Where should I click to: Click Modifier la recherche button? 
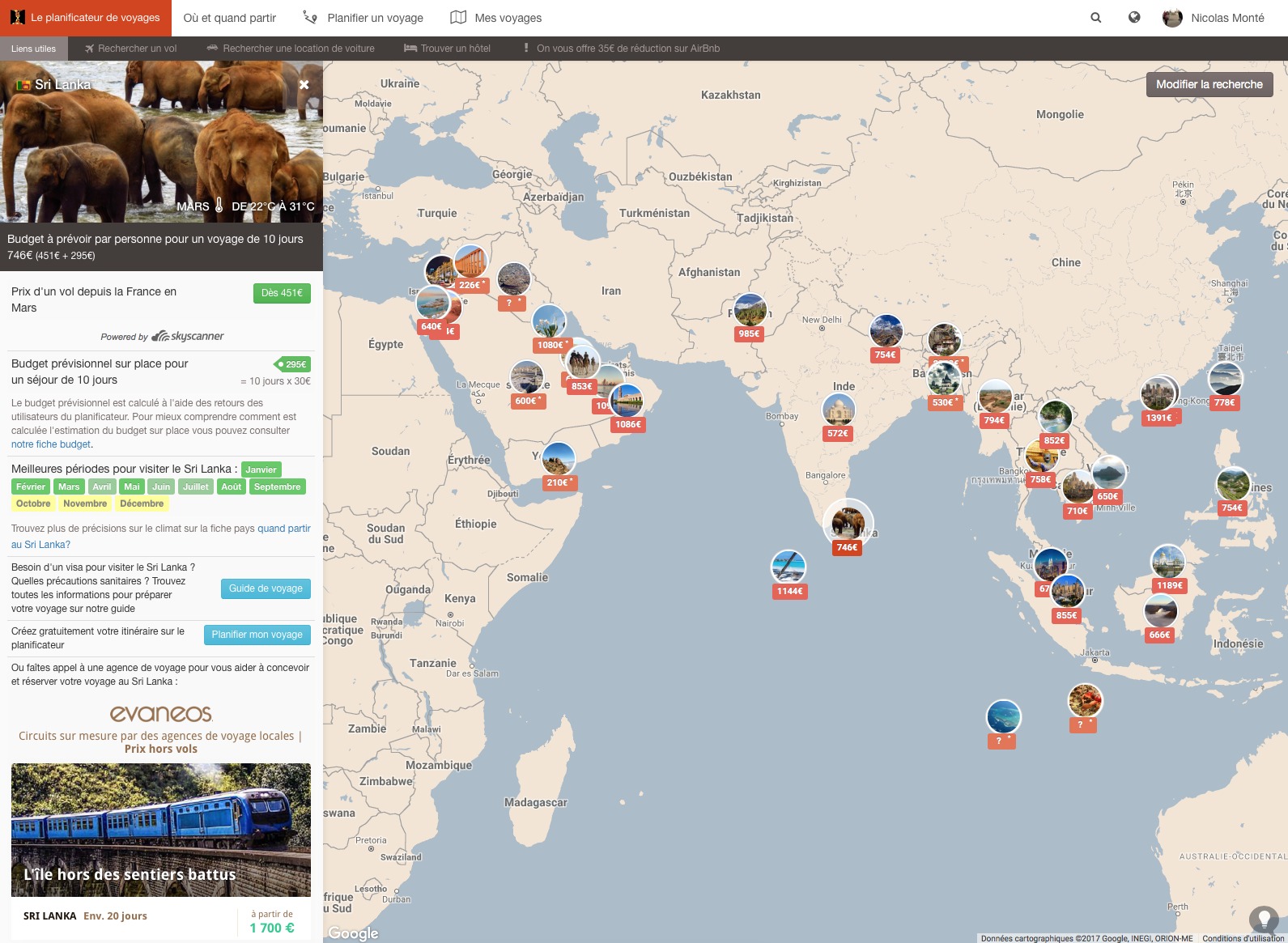(1209, 84)
